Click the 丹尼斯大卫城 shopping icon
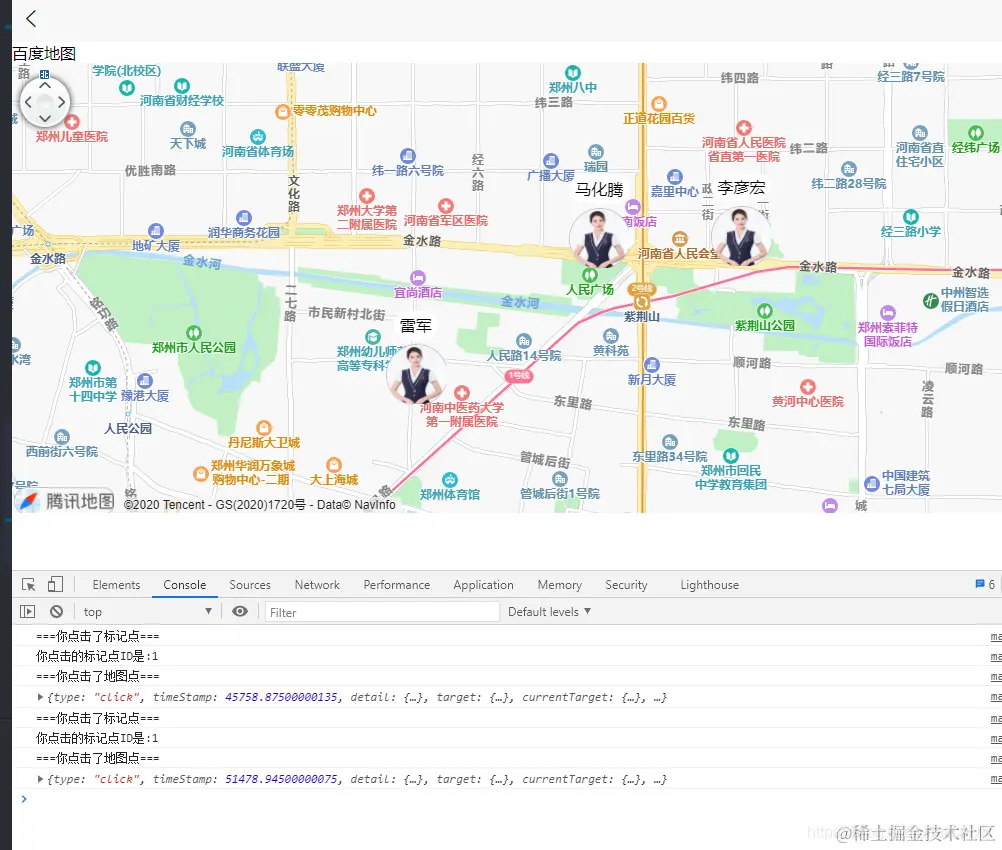The image size is (1002, 850). (x=264, y=428)
